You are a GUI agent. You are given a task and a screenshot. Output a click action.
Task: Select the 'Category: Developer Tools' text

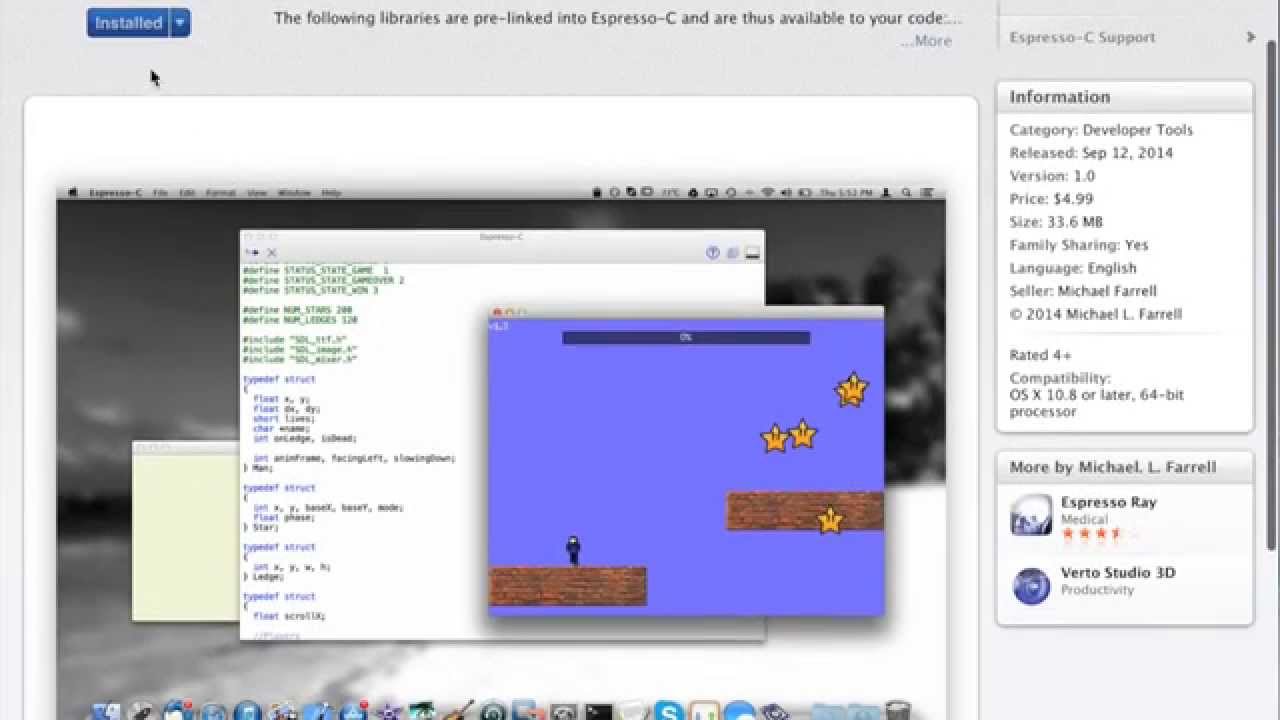1101,130
